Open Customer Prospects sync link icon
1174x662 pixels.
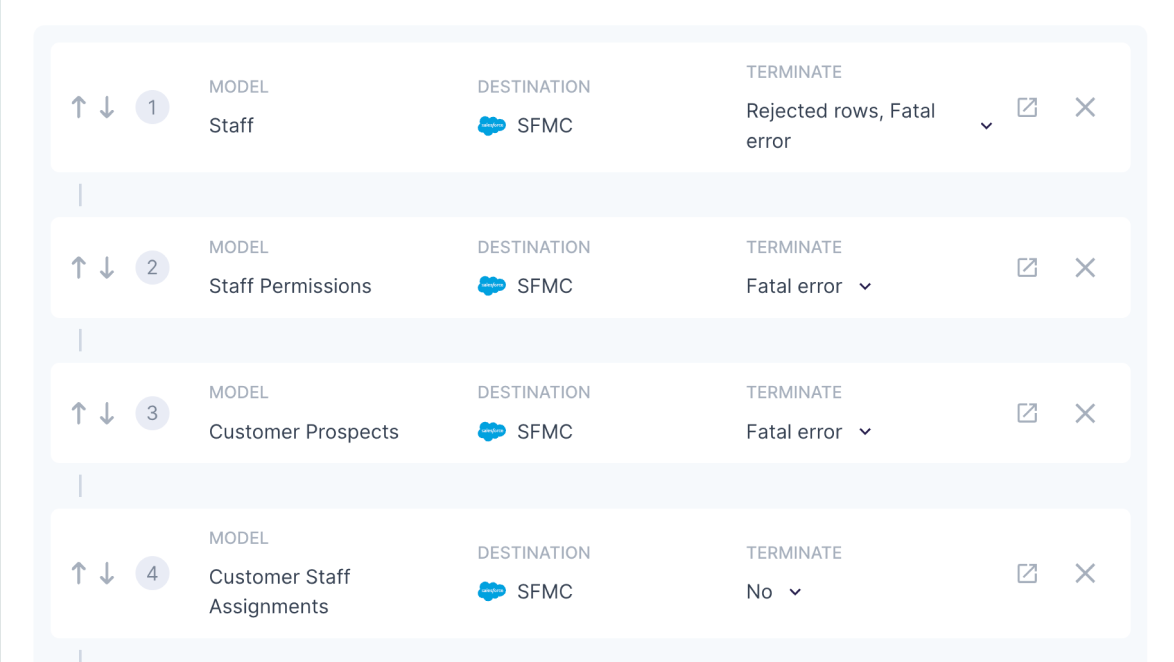pyautogui.click(x=1027, y=413)
